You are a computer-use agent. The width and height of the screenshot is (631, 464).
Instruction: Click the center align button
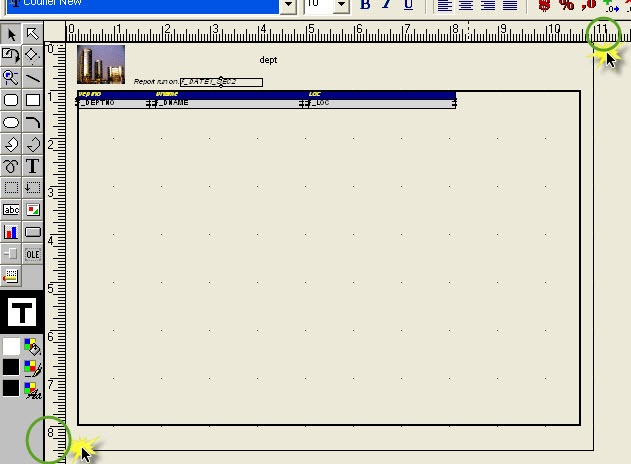click(465, 5)
